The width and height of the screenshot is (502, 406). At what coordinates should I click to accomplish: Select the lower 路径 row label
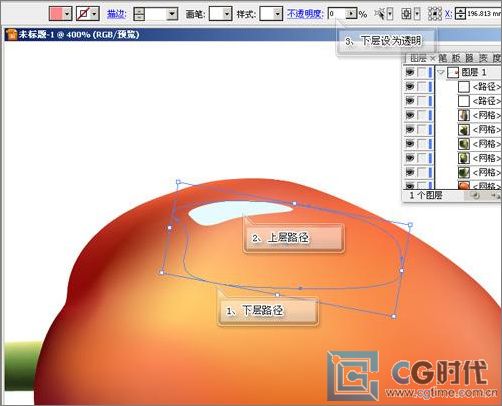click(487, 101)
